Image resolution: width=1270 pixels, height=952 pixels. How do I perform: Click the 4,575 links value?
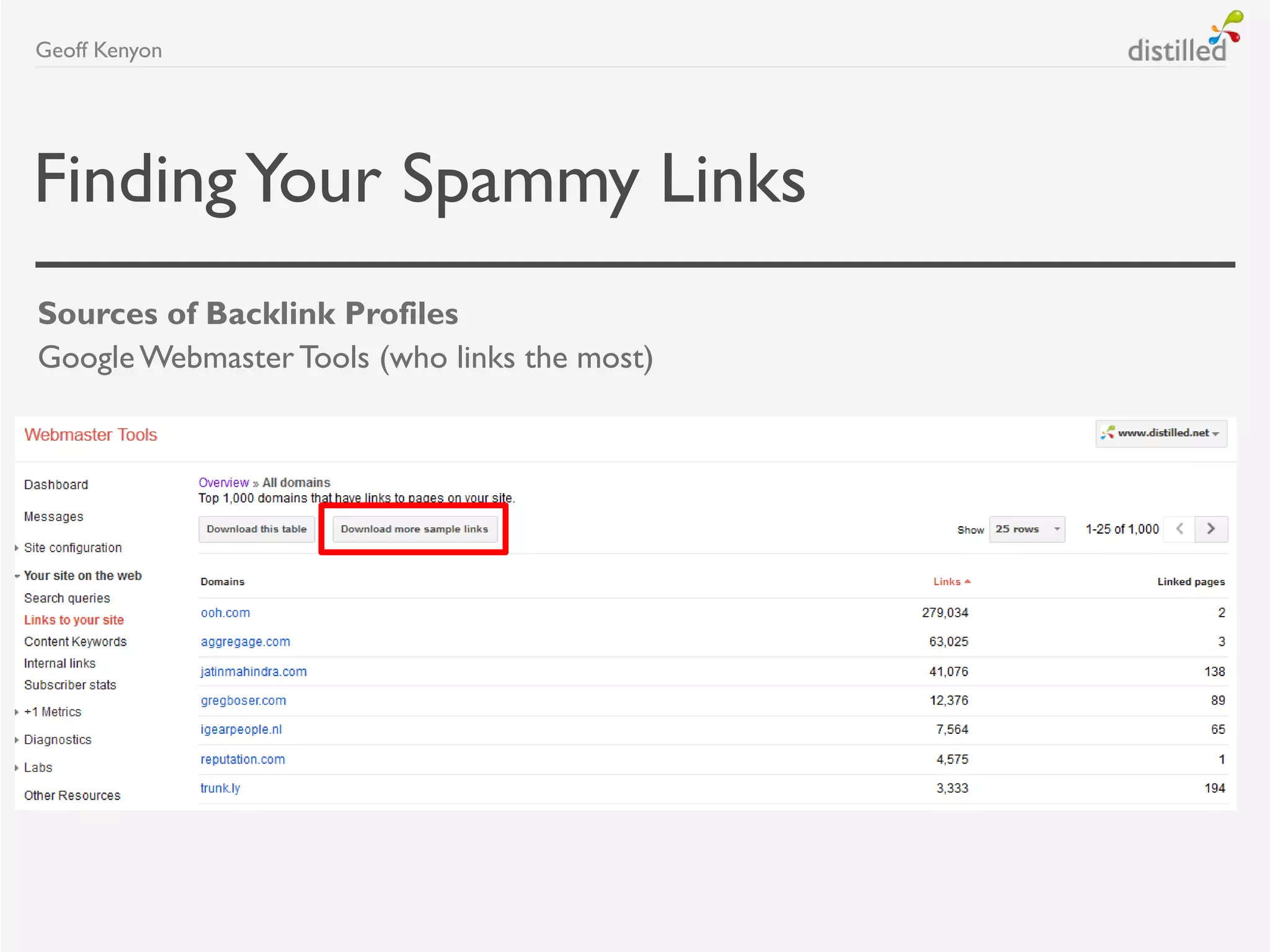[952, 759]
